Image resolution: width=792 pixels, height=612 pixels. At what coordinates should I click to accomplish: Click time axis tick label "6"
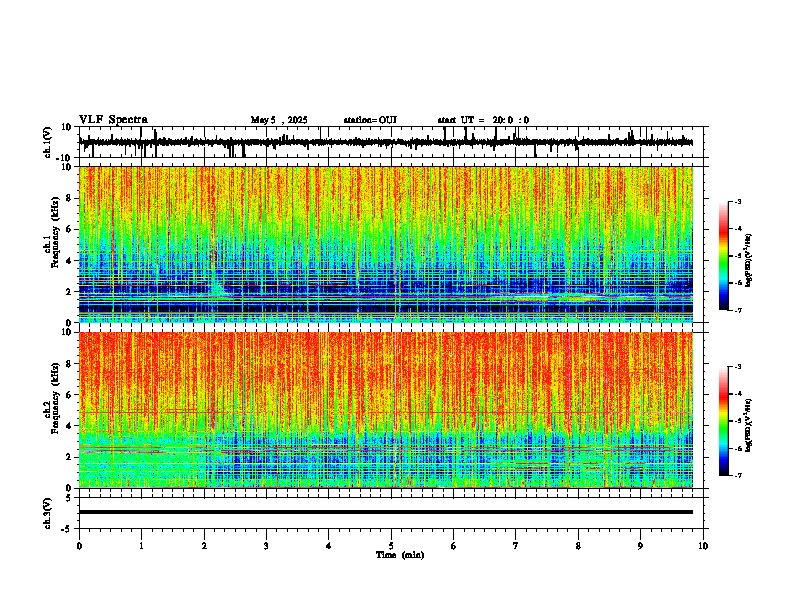[x=454, y=546]
